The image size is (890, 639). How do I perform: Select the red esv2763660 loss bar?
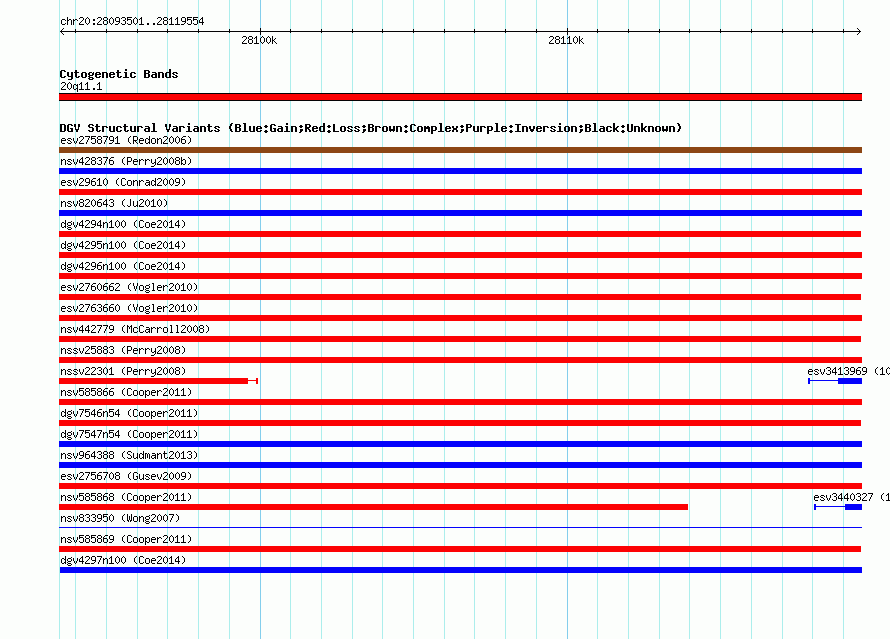460,318
